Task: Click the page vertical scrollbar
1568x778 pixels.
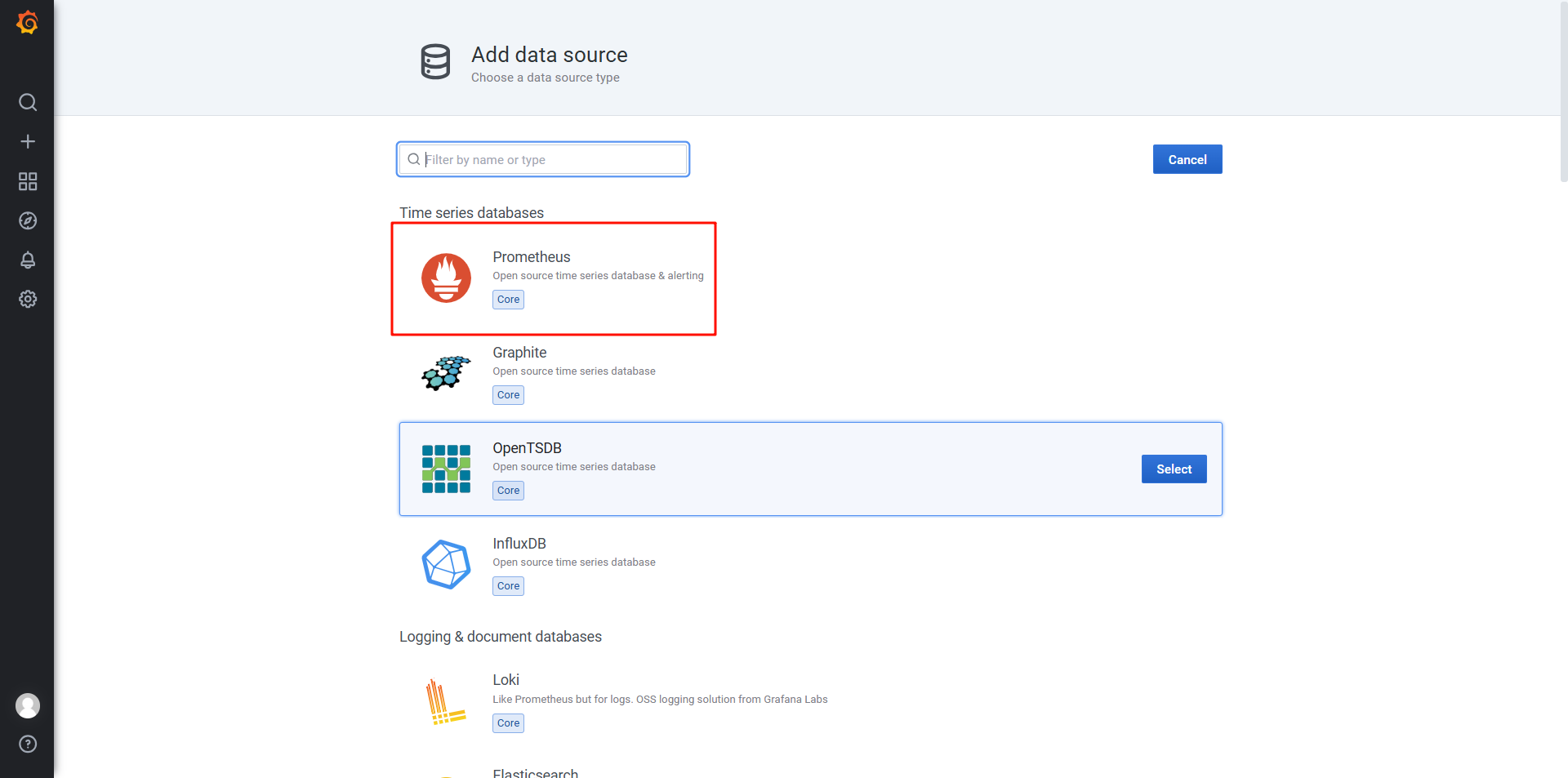Action: pyautogui.click(x=1563, y=91)
